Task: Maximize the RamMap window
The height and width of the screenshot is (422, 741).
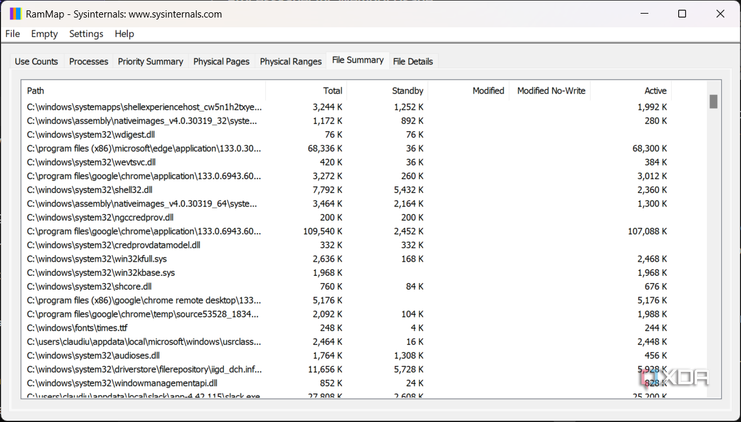Action: 682,14
